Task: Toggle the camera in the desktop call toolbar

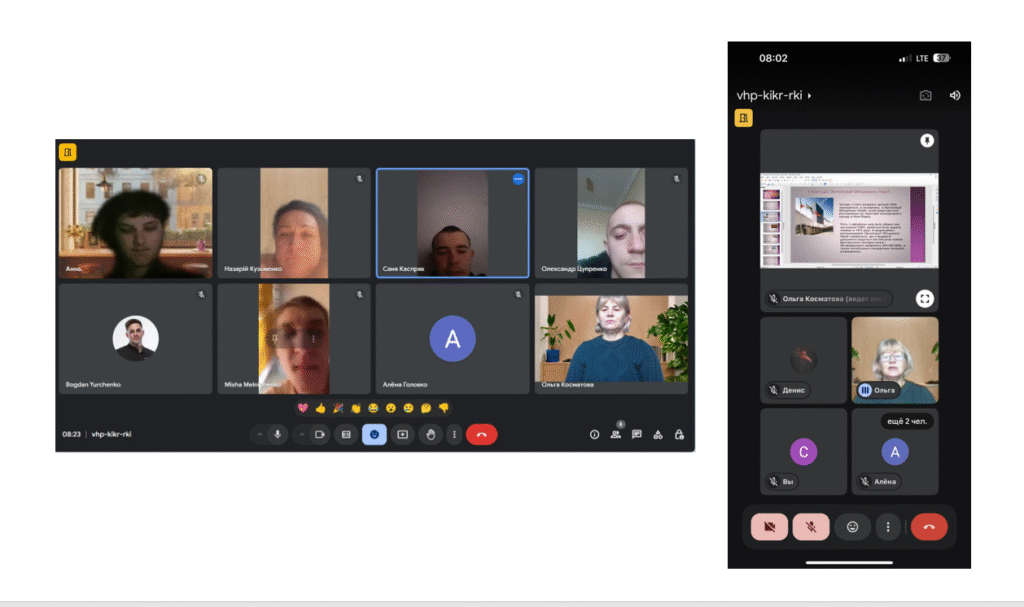Action: click(320, 434)
